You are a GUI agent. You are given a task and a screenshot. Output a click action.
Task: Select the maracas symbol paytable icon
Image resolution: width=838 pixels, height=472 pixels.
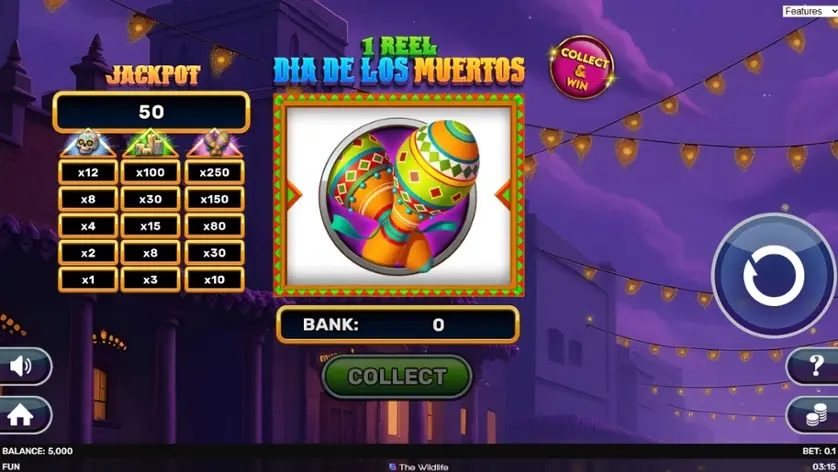[214, 143]
